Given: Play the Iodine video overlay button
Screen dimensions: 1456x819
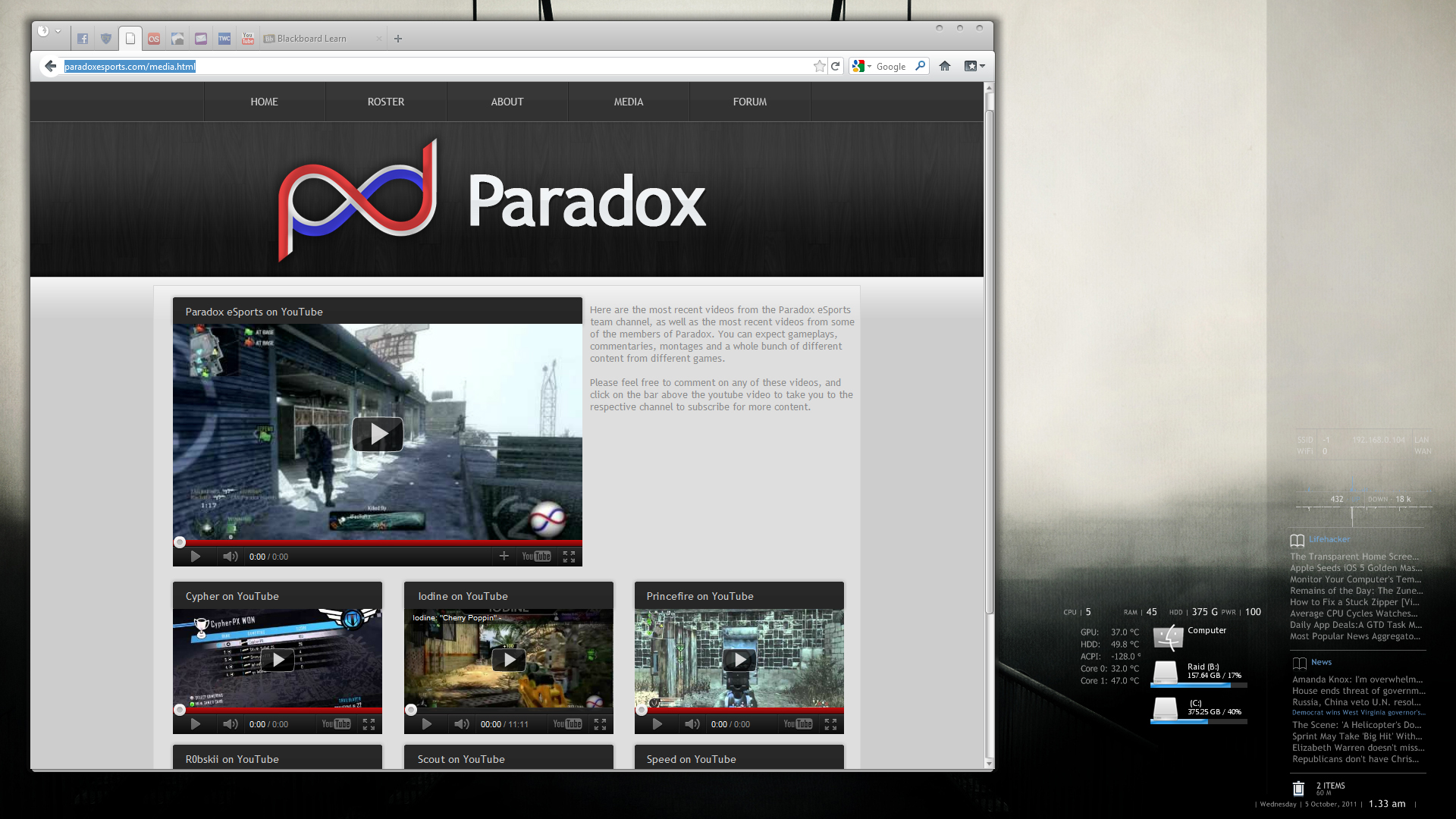Looking at the screenshot, I should [509, 660].
